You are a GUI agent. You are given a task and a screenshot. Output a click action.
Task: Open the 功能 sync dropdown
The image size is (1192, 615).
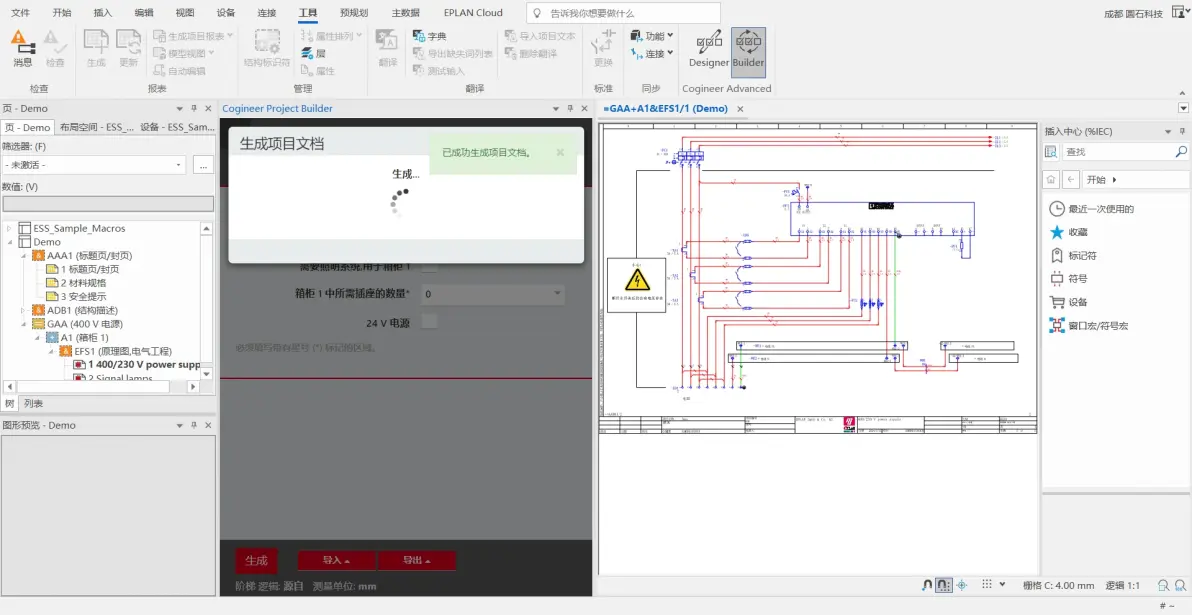[651, 36]
